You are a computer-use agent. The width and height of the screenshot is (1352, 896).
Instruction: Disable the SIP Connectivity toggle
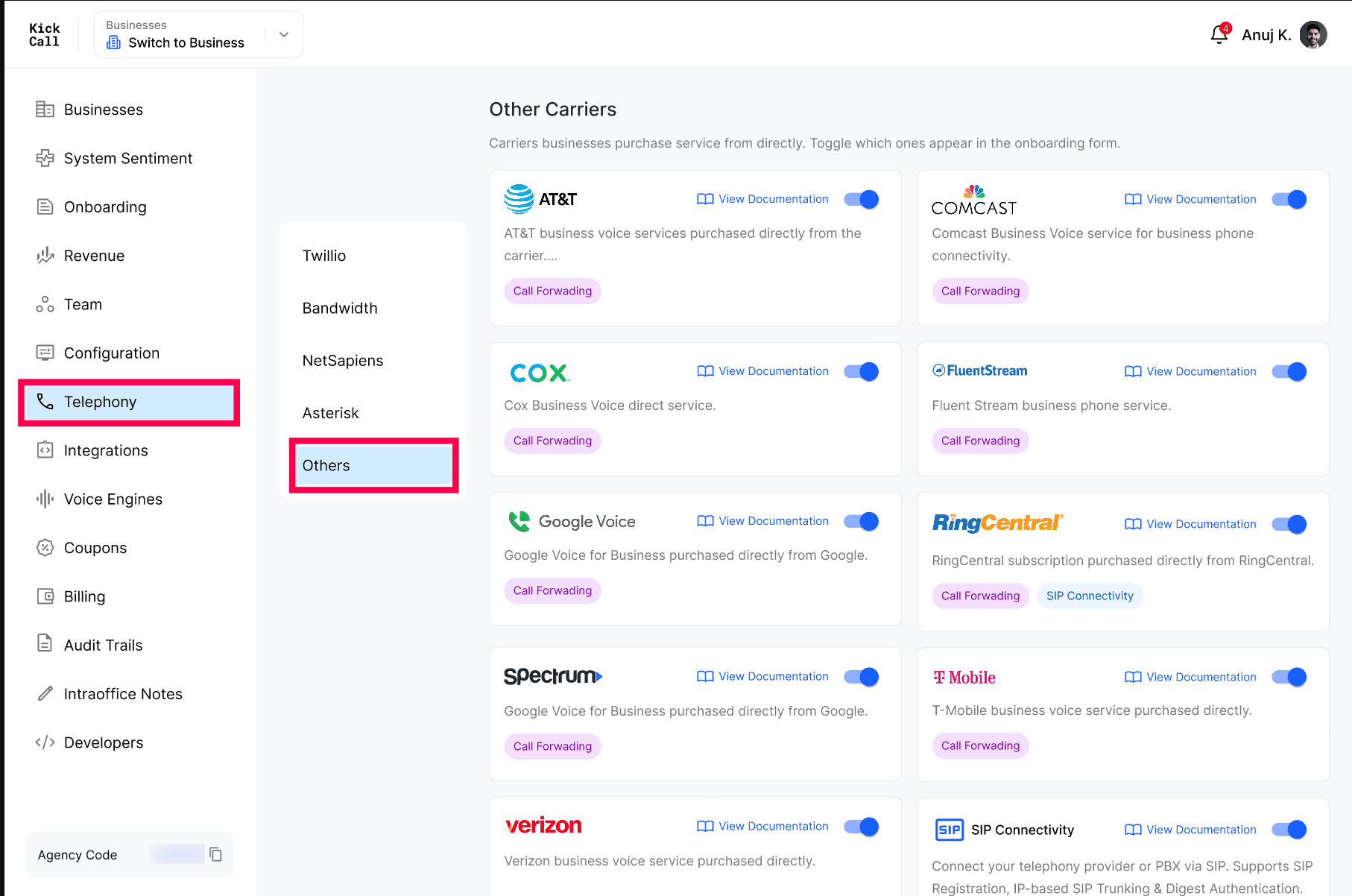coord(1289,830)
